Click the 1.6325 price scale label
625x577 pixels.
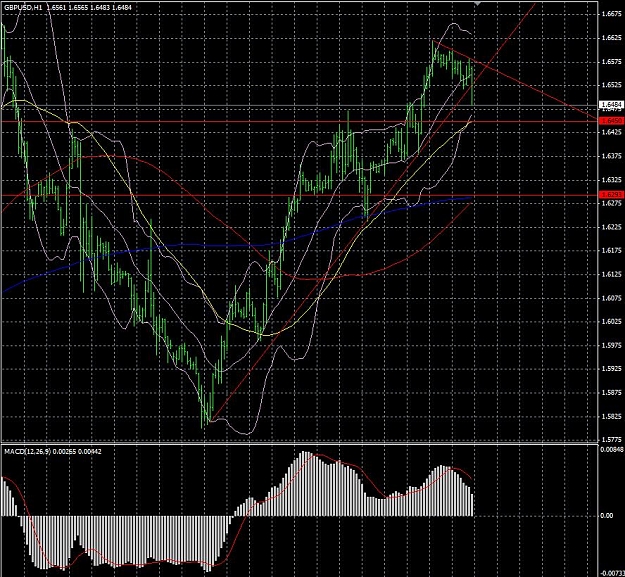tap(612, 180)
